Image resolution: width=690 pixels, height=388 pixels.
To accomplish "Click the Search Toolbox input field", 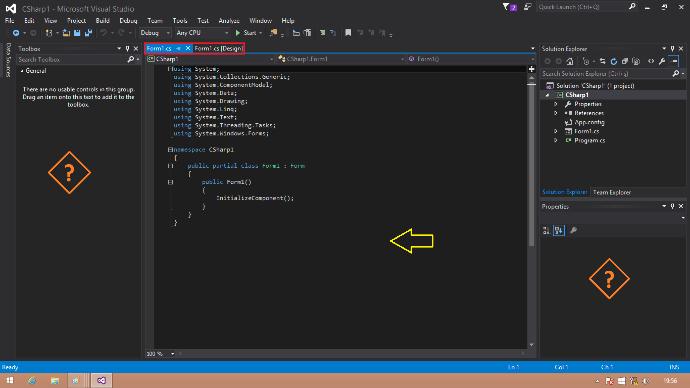I will 72,59.
